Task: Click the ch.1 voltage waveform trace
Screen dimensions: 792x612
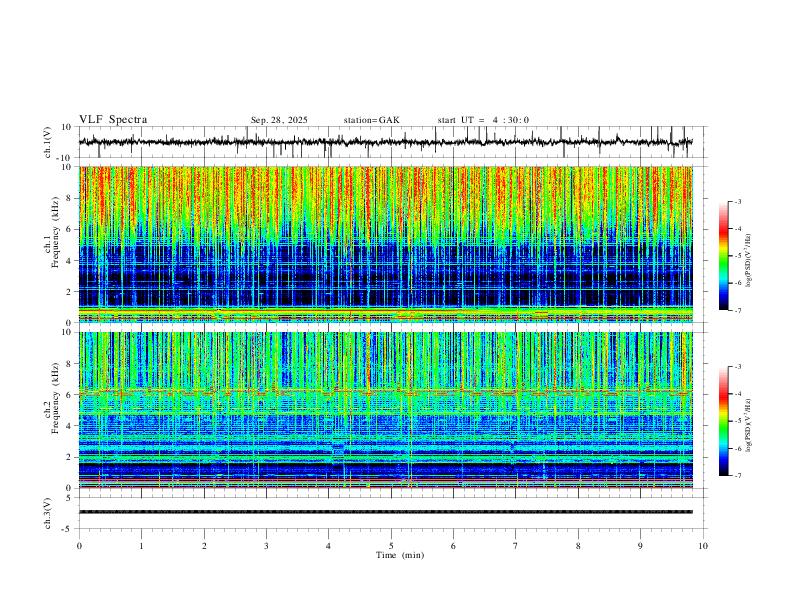Action: pyautogui.click(x=385, y=142)
